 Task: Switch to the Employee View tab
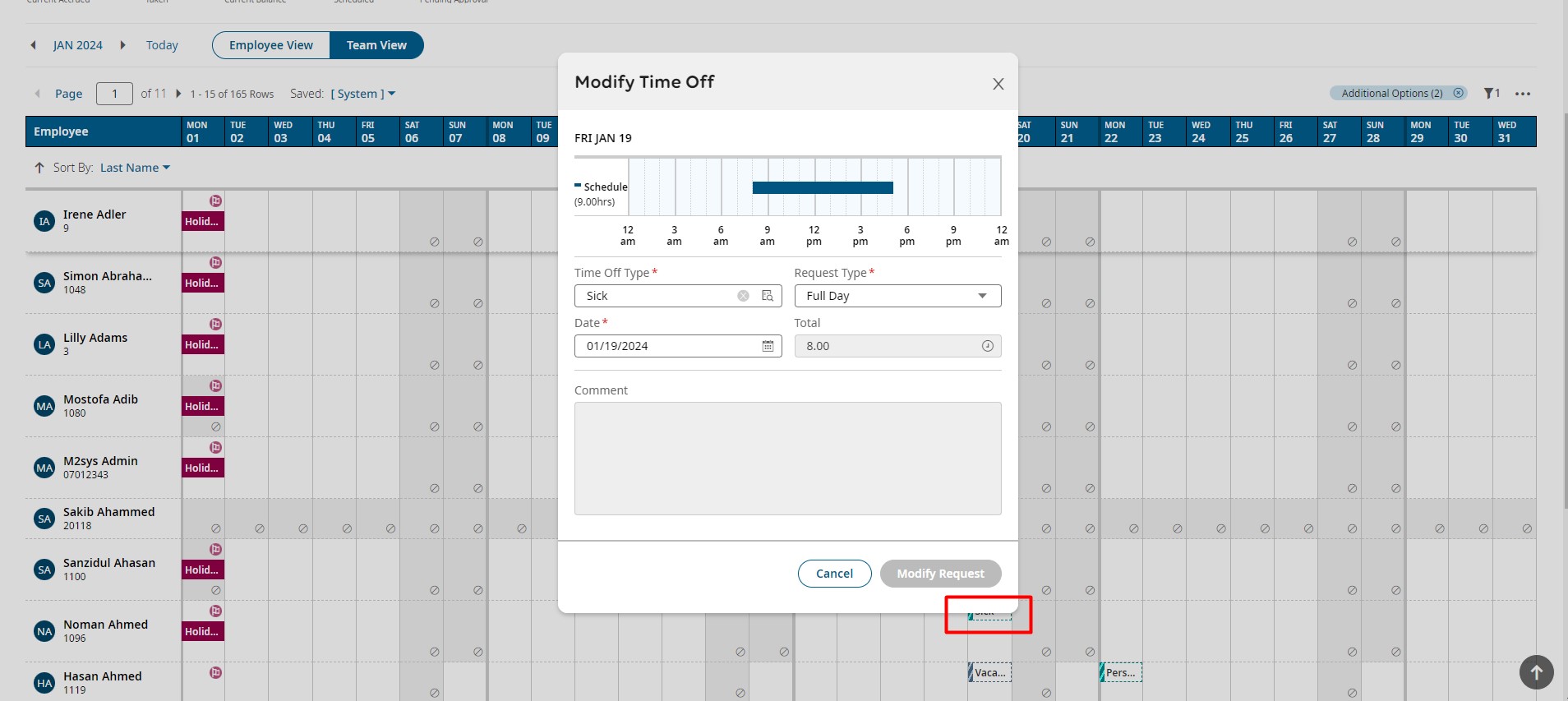271,45
